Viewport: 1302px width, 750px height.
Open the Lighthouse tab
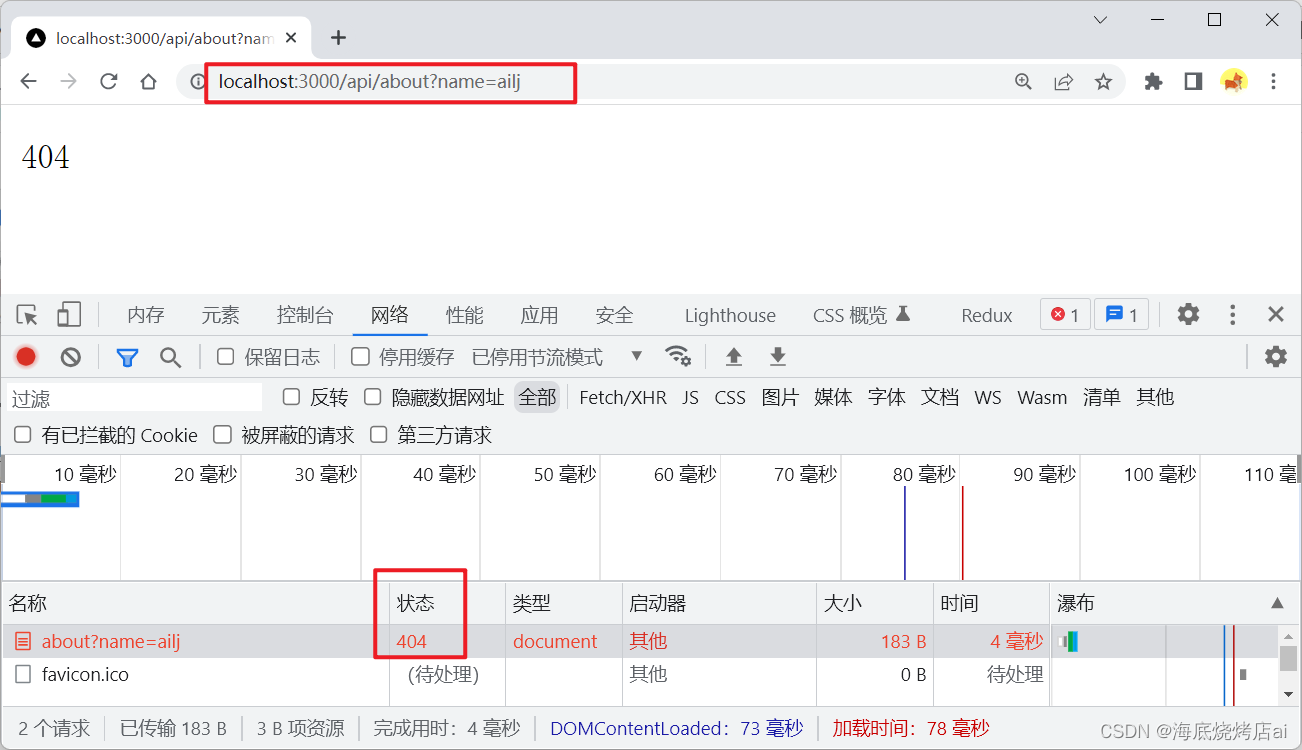730,315
